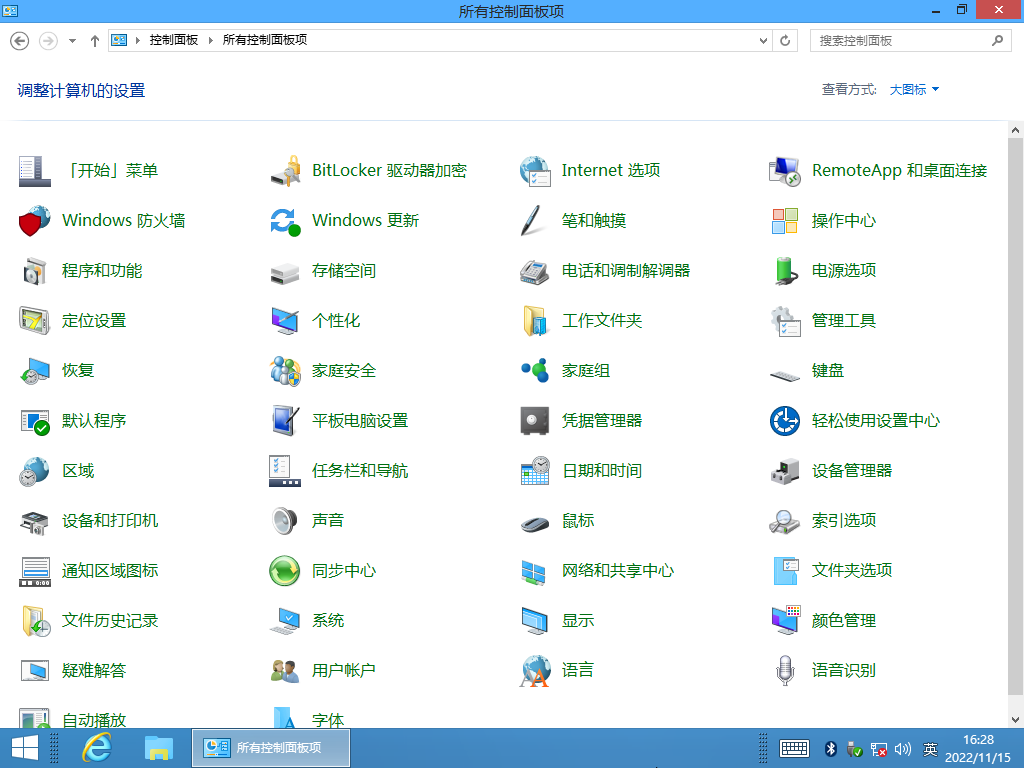The width and height of the screenshot is (1024, 768).
Task: Open the touch keyboard tray icon
Action: [x=794, y=748]
